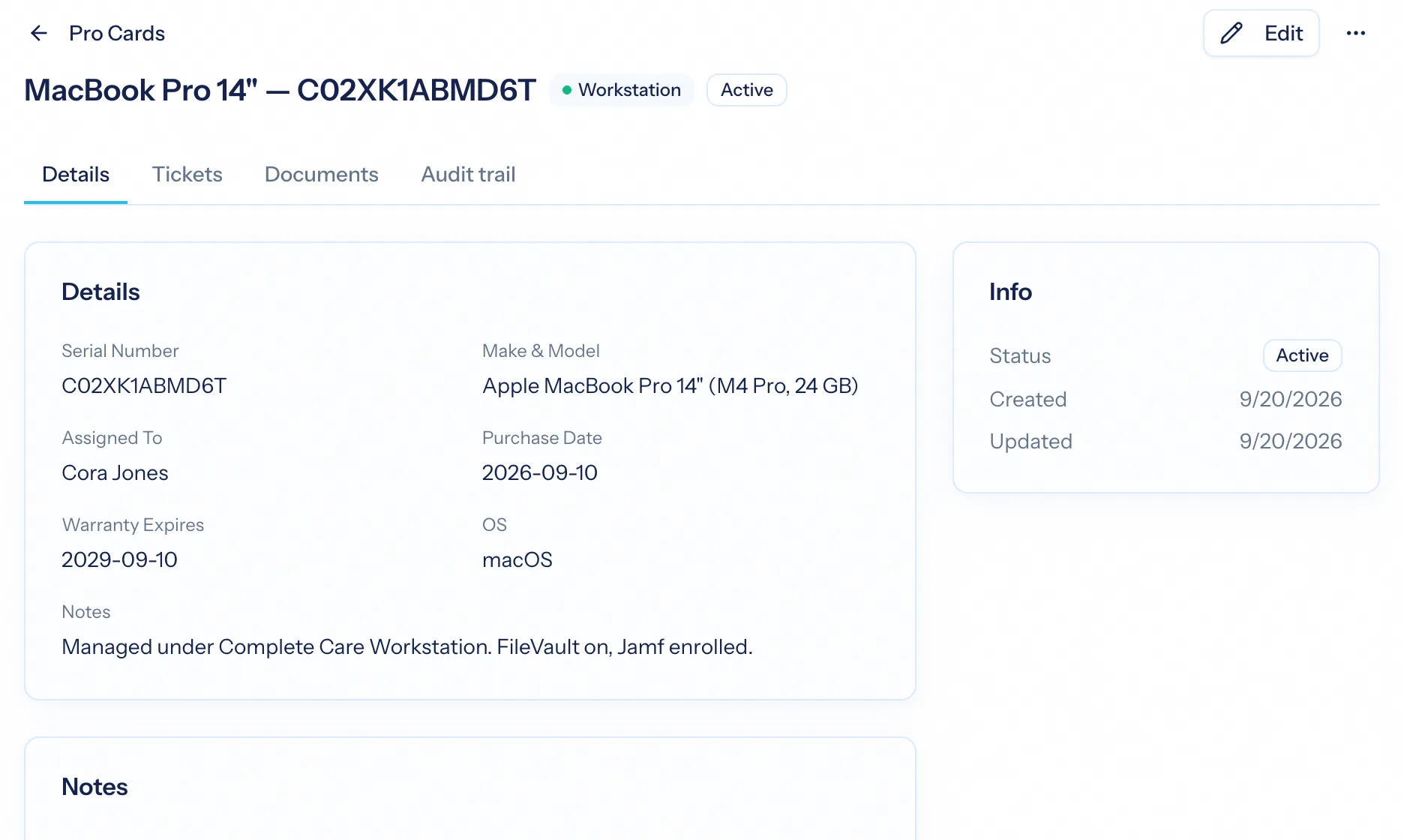Screen dimensions: 1404x840
Task: Click the Workstation badge in the header
Action: pyautogui.click(x=622, y=90)
